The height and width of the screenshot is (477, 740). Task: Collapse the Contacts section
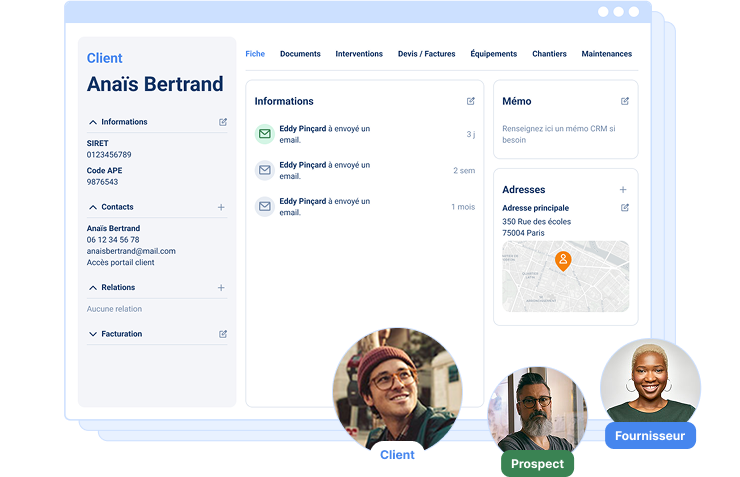(93, 207)
